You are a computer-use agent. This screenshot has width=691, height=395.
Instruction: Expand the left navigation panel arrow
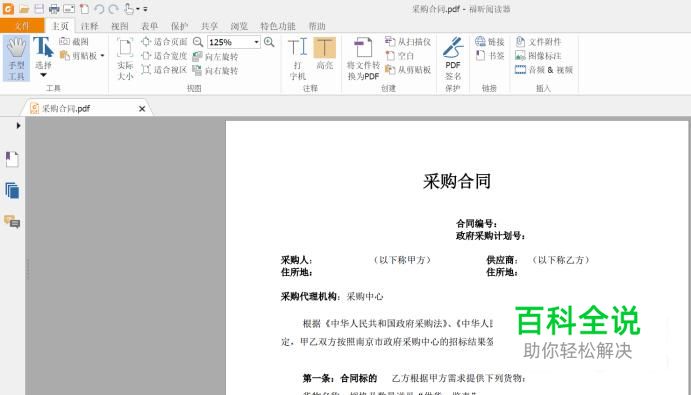click(18, 126)
